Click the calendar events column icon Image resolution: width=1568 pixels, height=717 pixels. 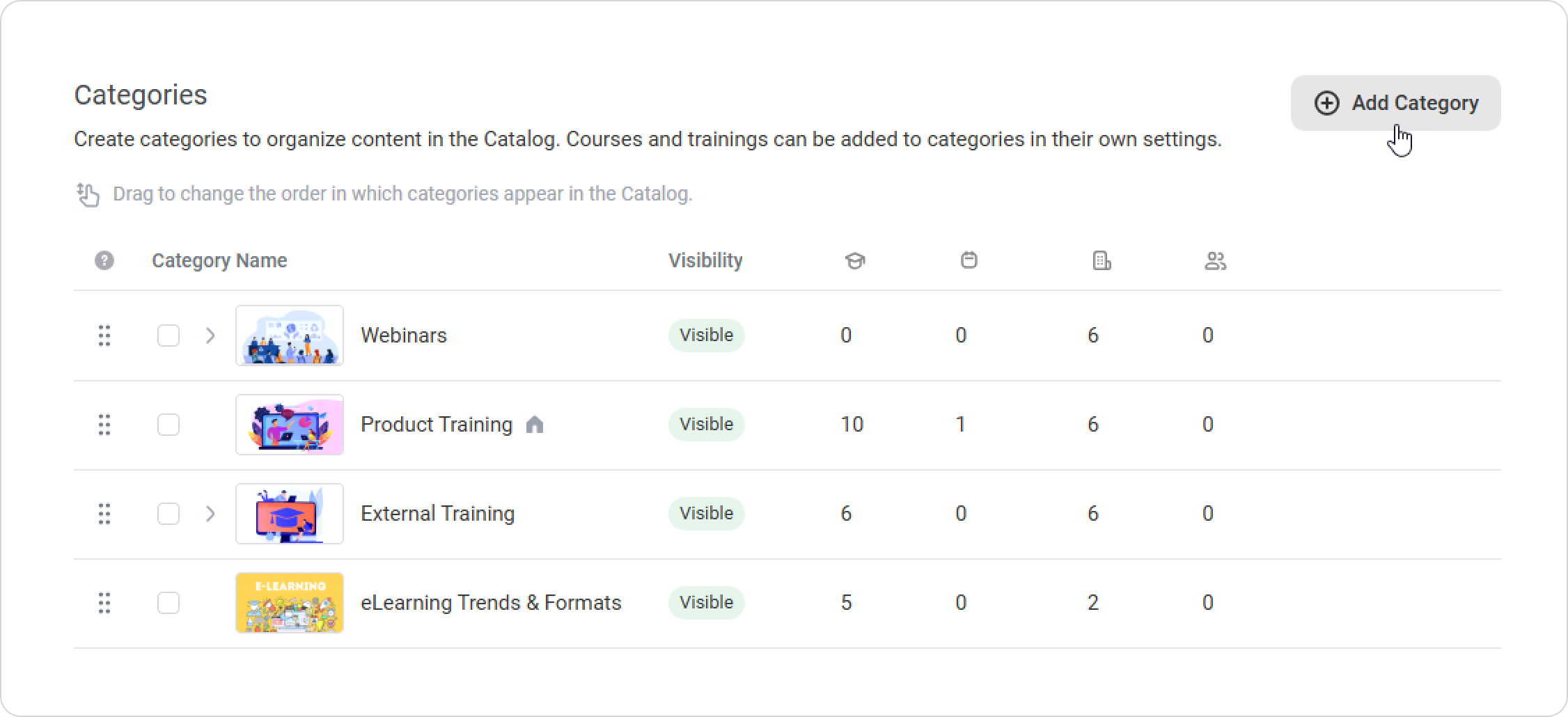click(969, 260)
